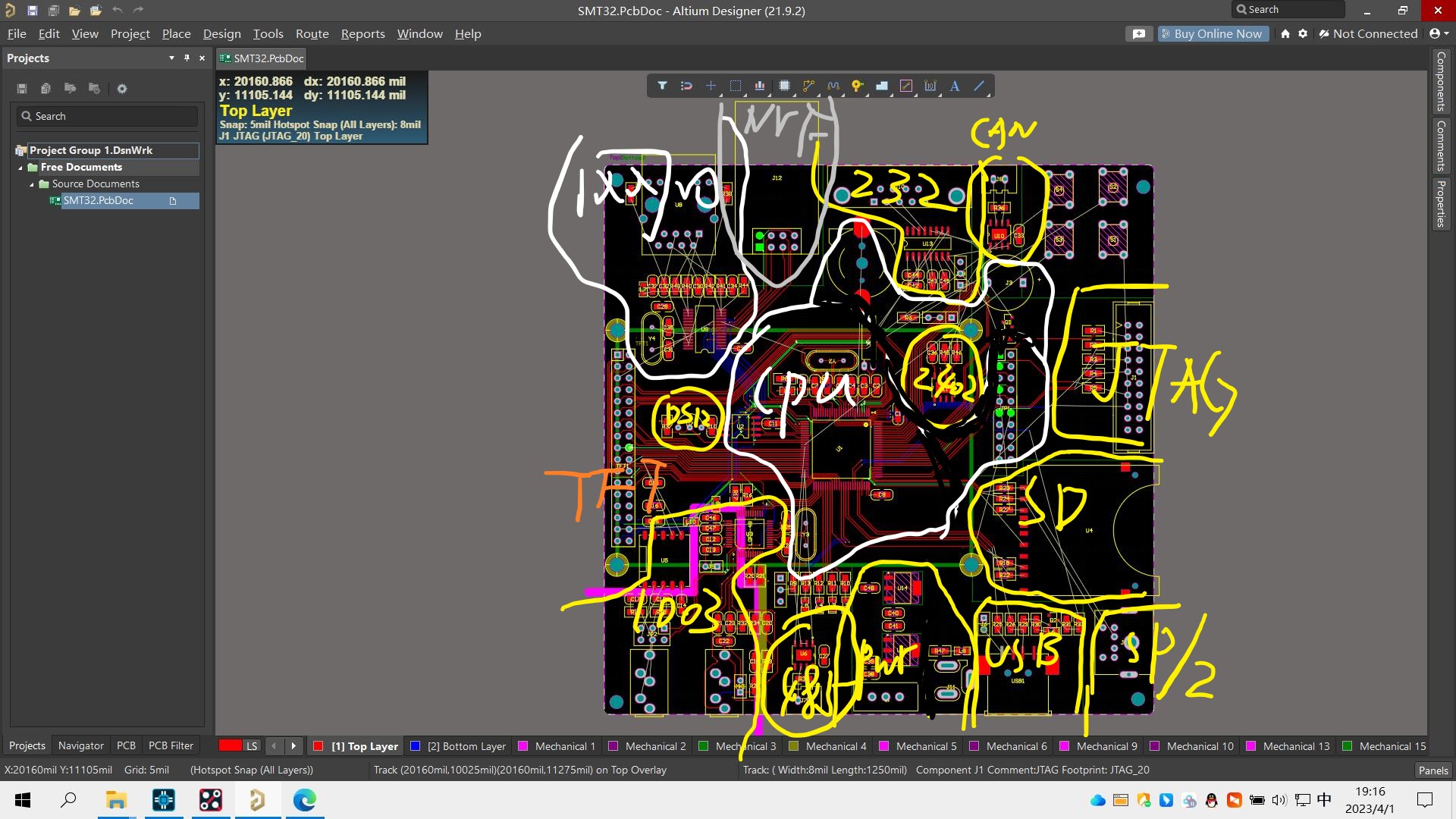Viewport: 1456px width, 819px height.
Task: Open the Place menu
Action: point(176,34)
